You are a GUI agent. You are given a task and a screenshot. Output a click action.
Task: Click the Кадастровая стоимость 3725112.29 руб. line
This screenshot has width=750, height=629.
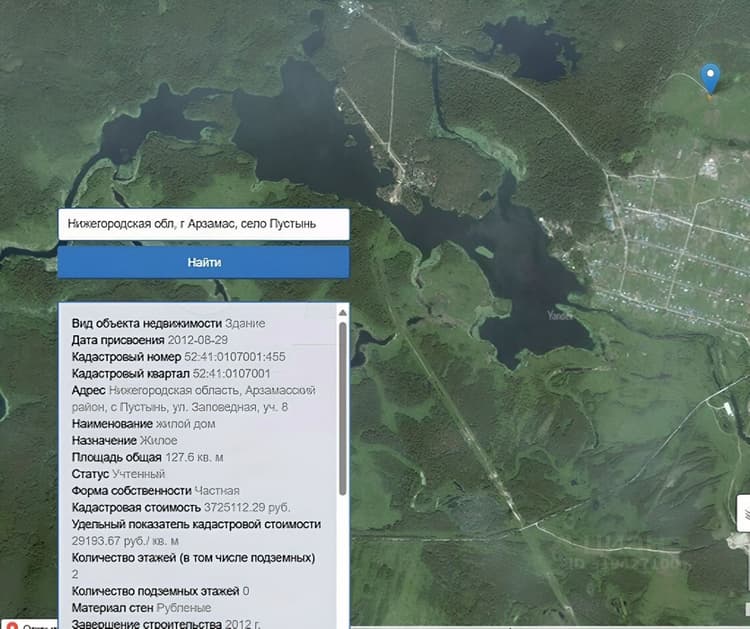click(x=181, y=508)
